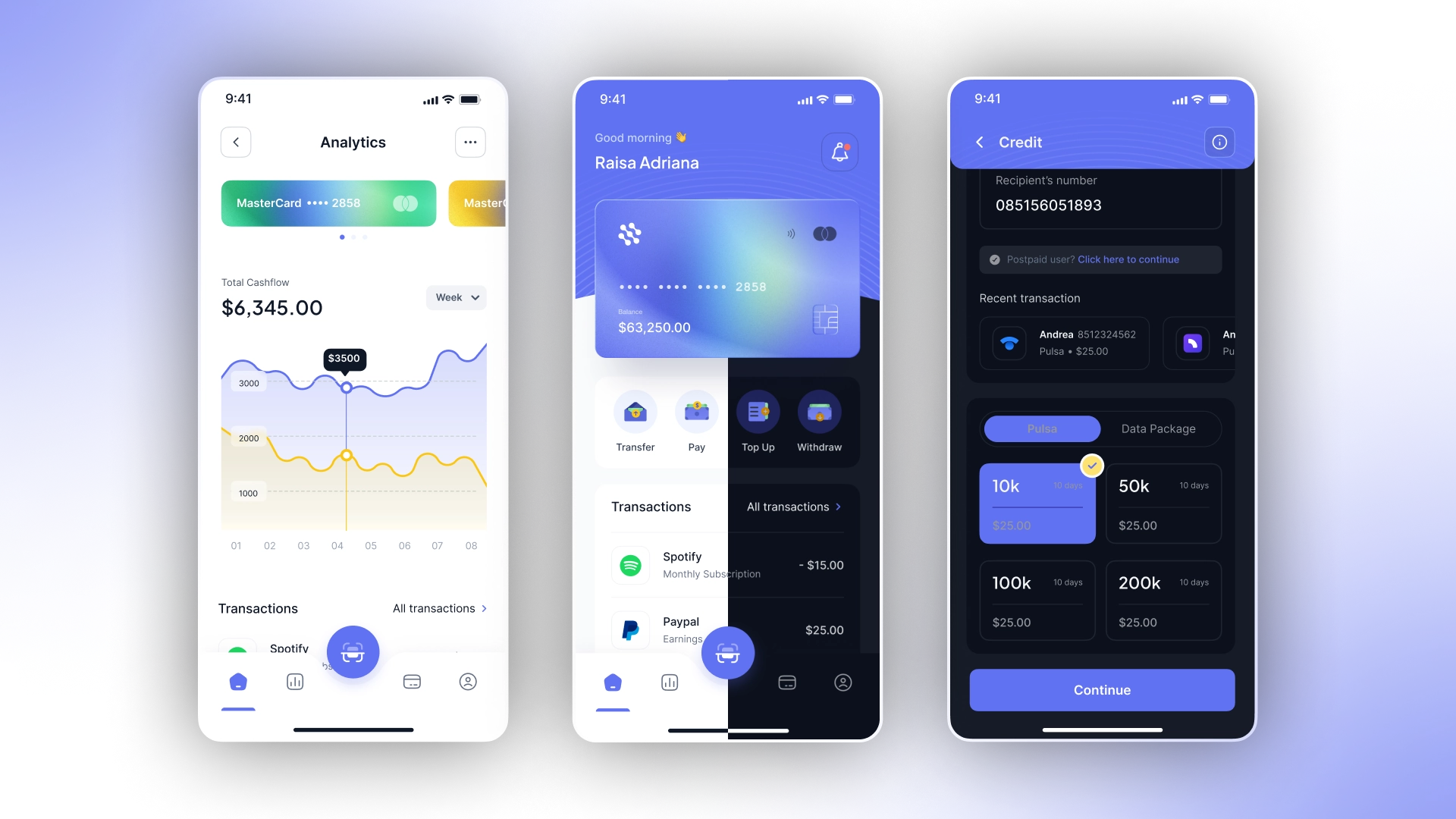The image size is (1456, 819).
Task: Tap recipient number input field
Action: (x=1101, y=205)
